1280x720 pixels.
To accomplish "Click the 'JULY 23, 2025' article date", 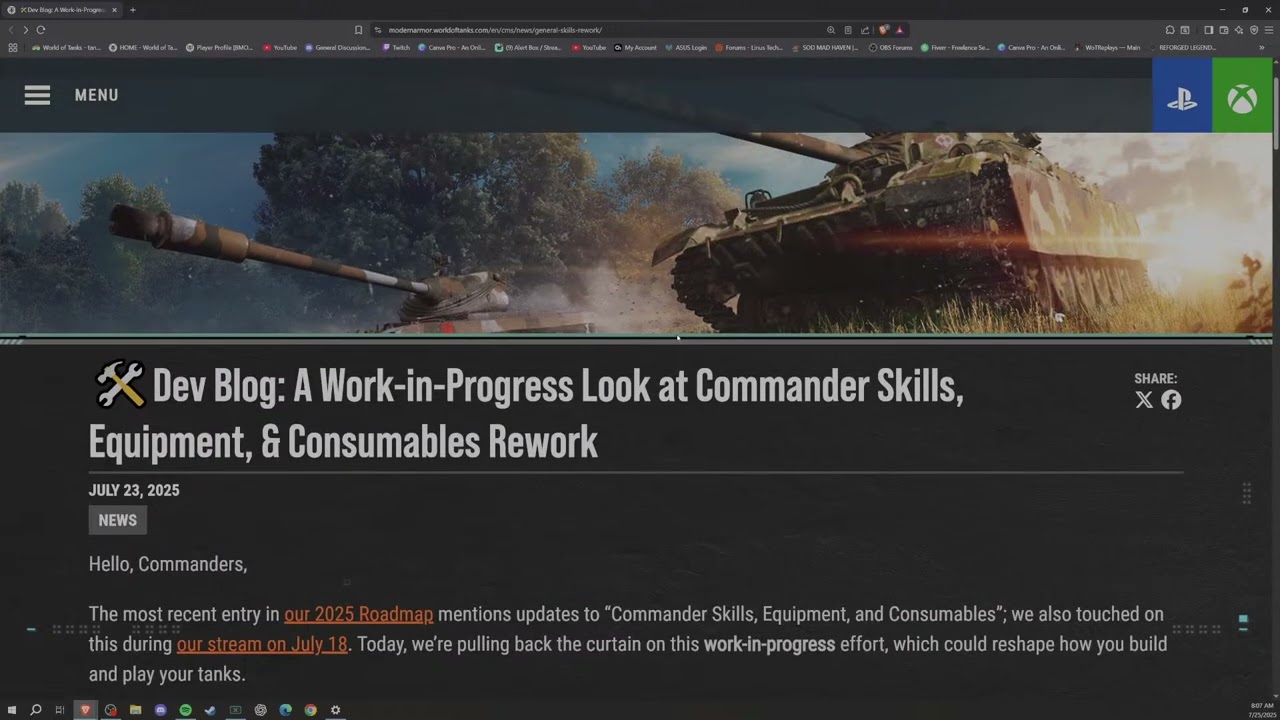I will [134, 490].
